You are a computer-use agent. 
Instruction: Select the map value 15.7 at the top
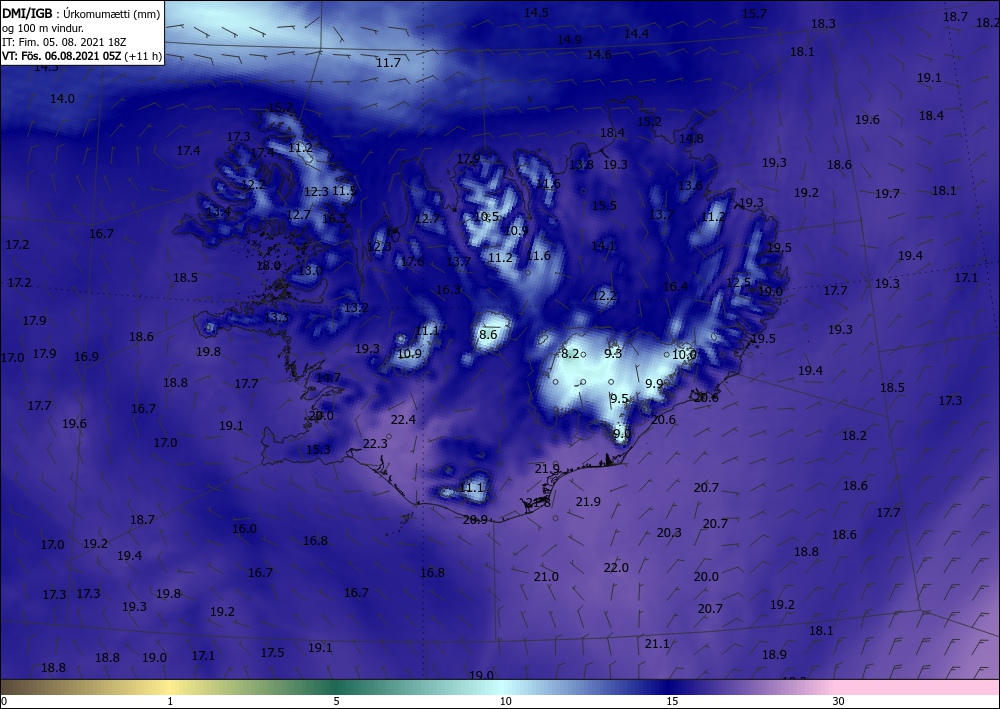(x=754, y=13)
